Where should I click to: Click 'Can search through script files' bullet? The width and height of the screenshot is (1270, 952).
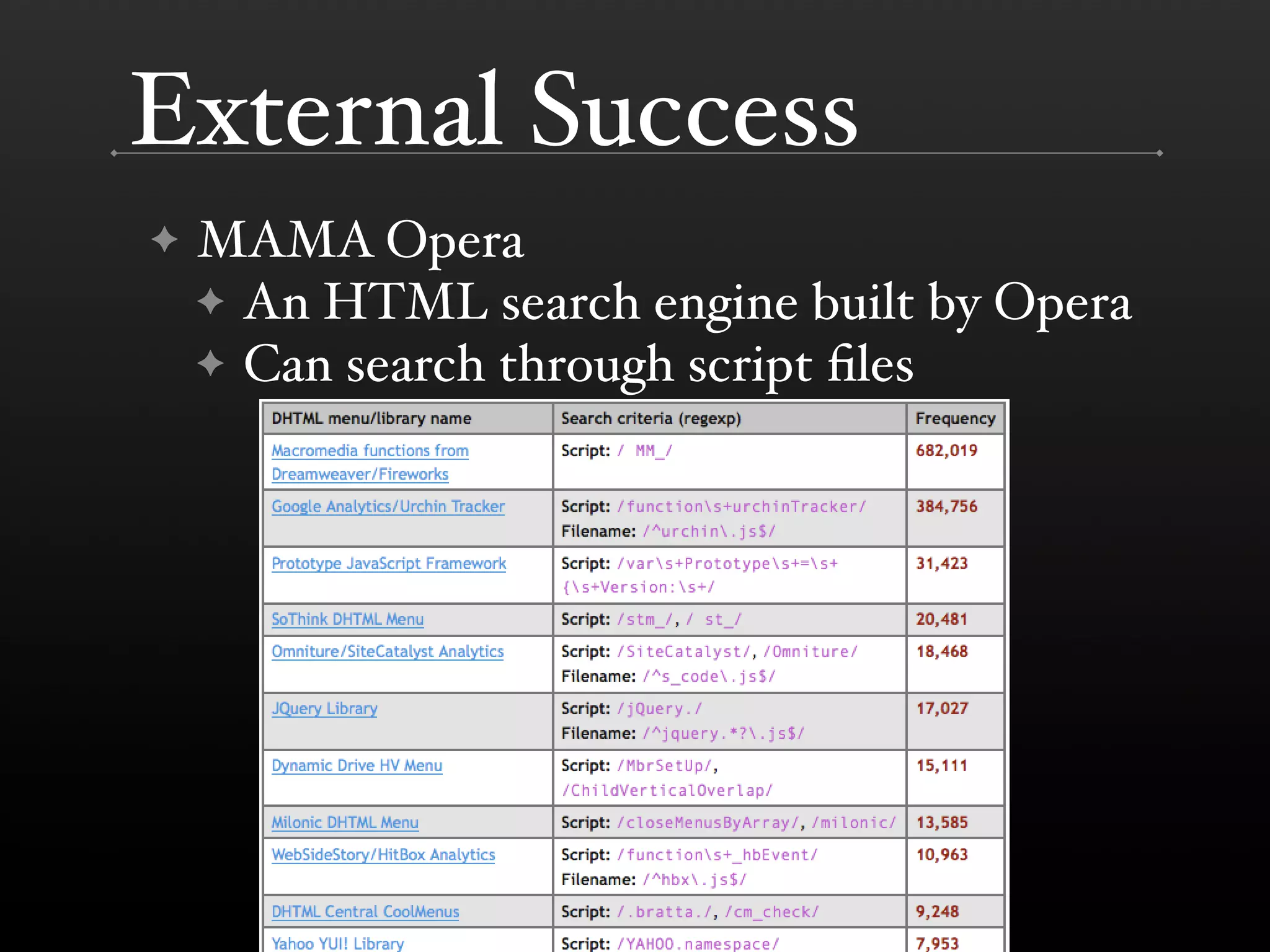coord(579,366)
